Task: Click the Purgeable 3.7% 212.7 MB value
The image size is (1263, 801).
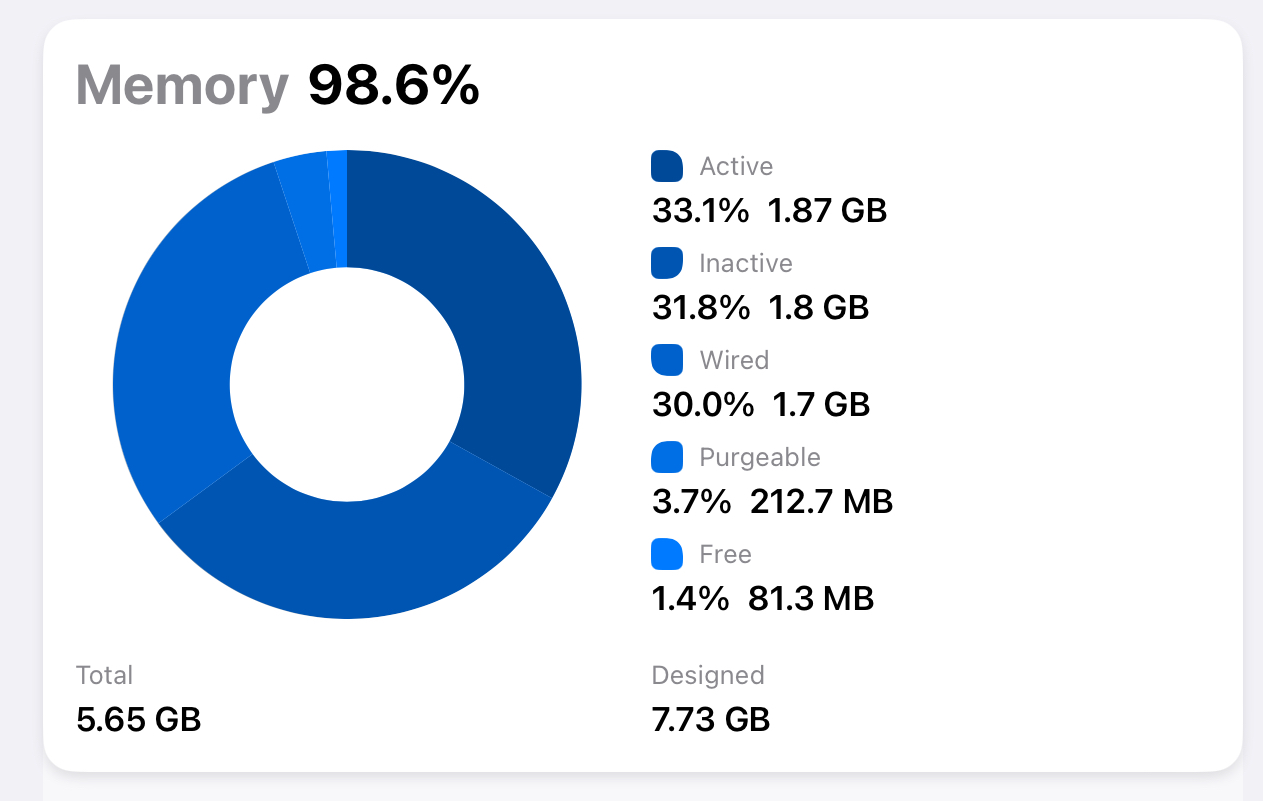Action: point(772,502)
